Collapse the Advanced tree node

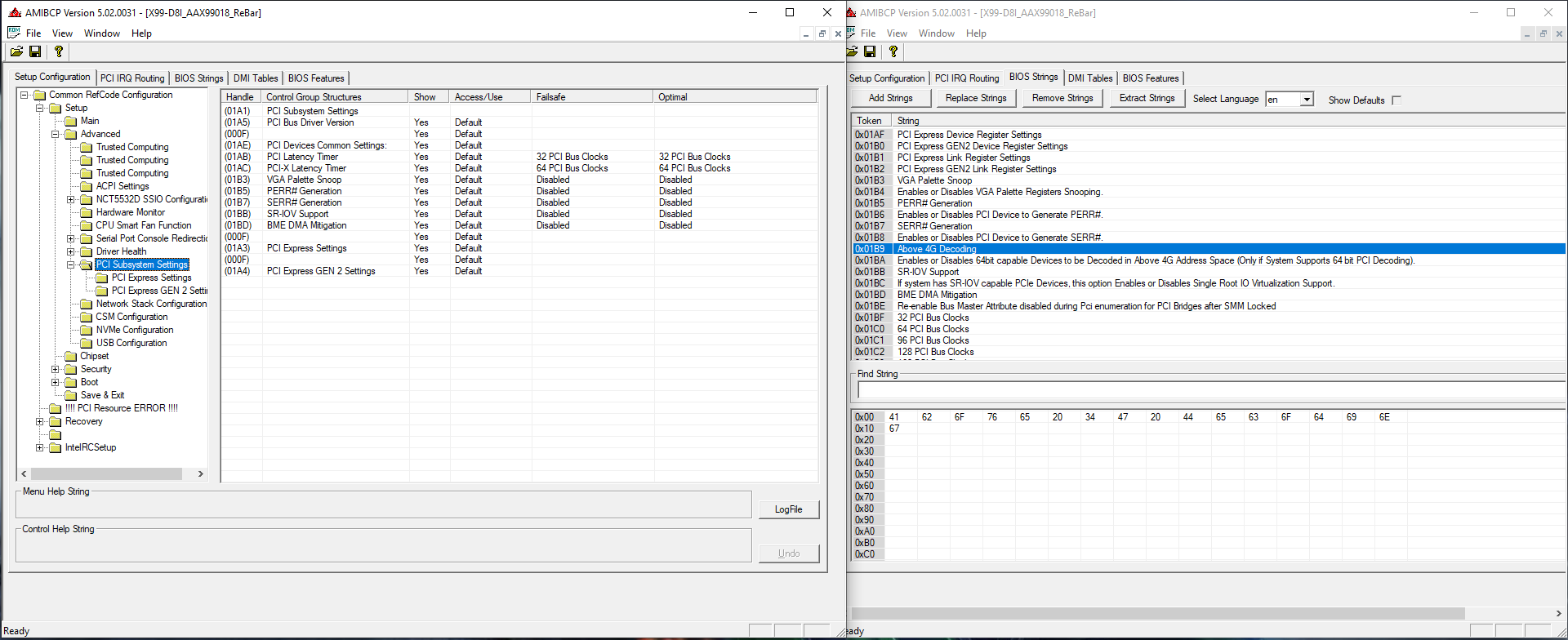point(55,134)
